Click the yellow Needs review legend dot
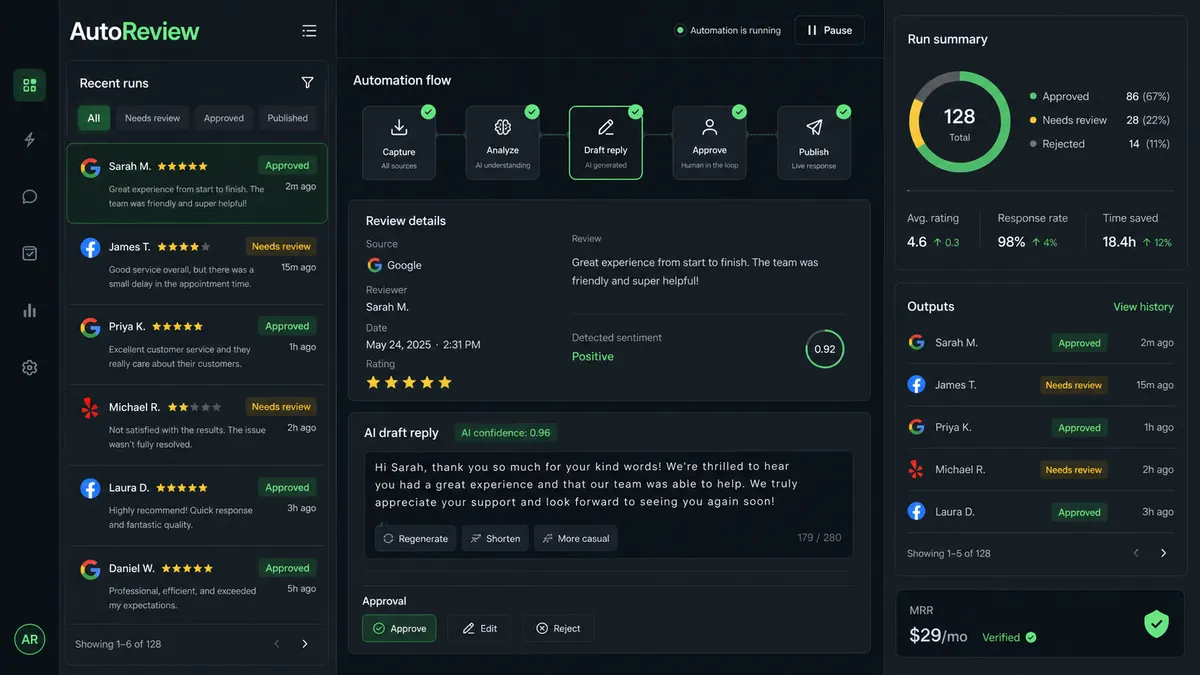Image resolution: width=1200 pixels, height=675 pixels. (x=1033, y=120)
